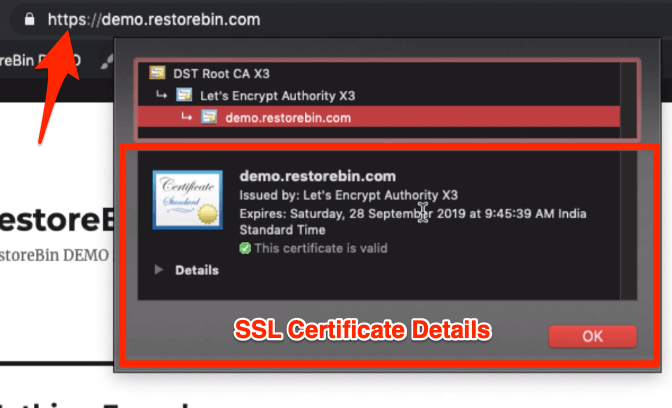This screenshot has height=408, width=672.
Task: Click bold demo.restorebin.com certificate title
Action: (x=318, y=176)
